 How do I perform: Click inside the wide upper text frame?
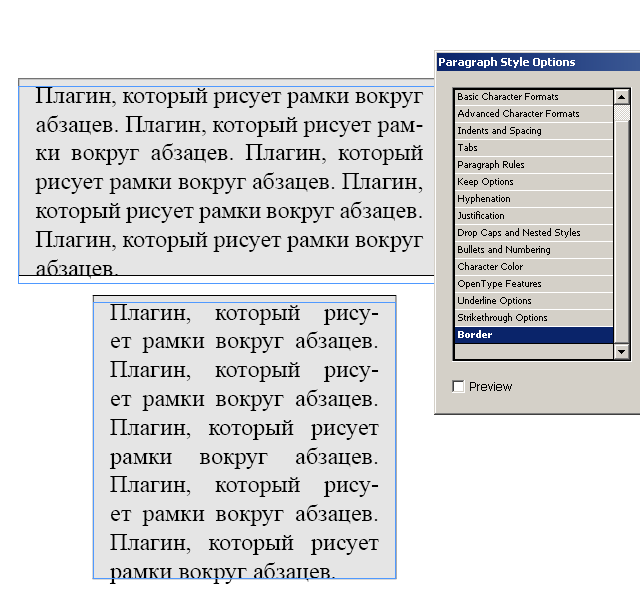tap(226, 181)
